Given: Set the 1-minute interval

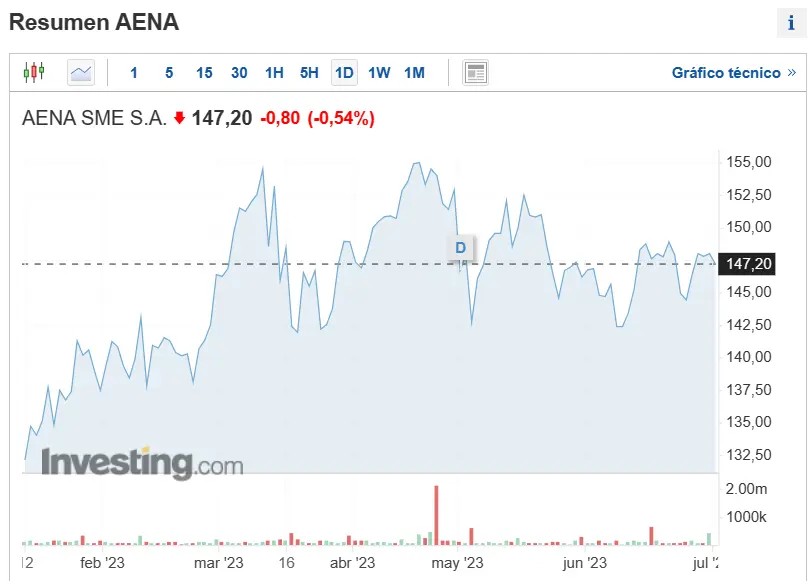Looking at the screenshot, I should click(134, 72).
